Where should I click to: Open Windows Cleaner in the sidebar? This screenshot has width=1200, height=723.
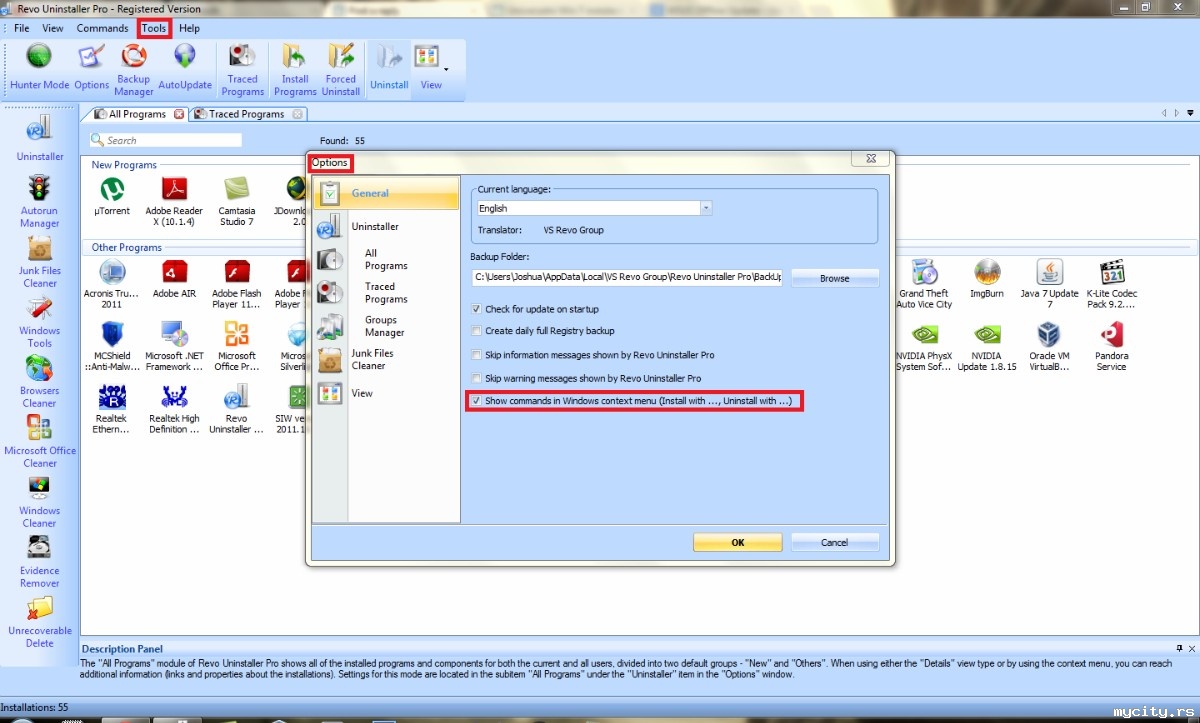pos(40,502)
